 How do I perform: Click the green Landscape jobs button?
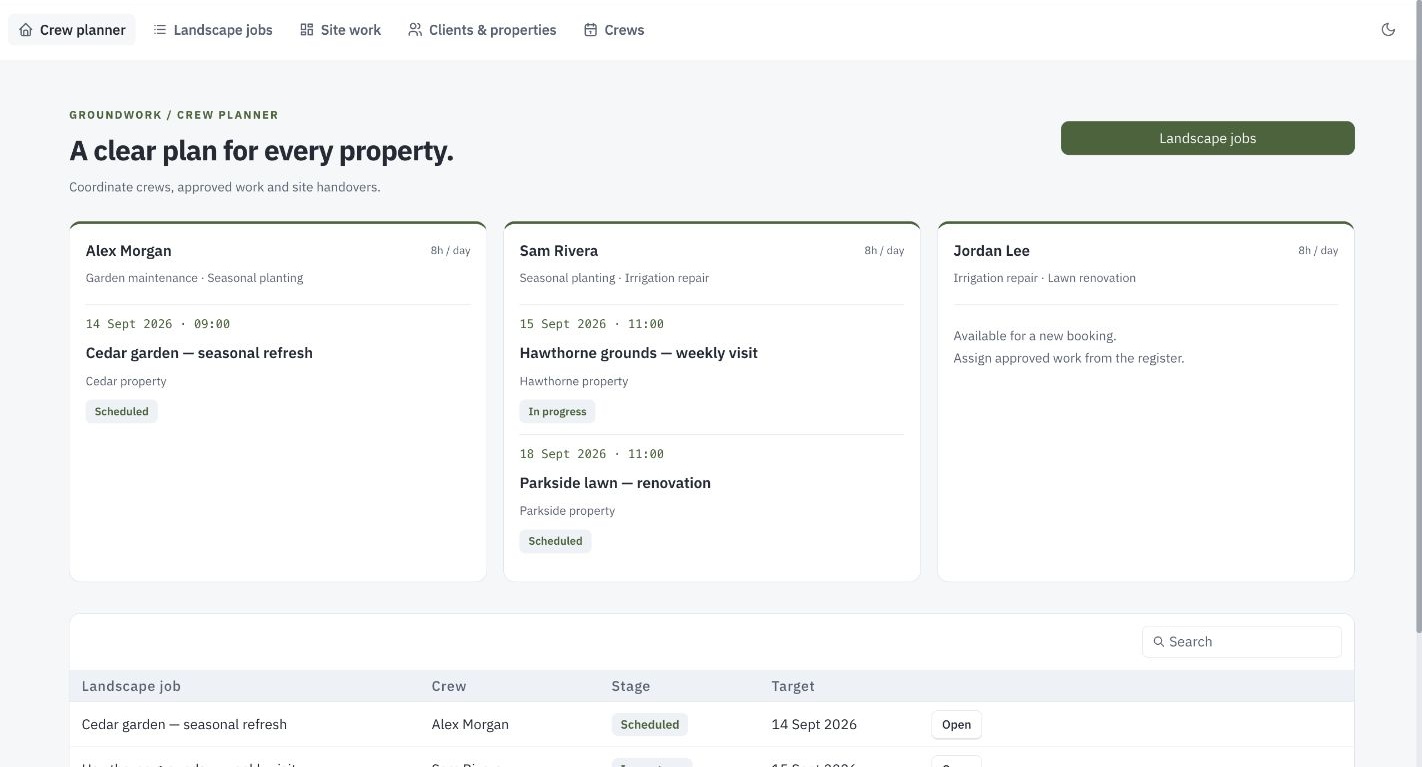pyautogui.click(x=1207, y=138)
